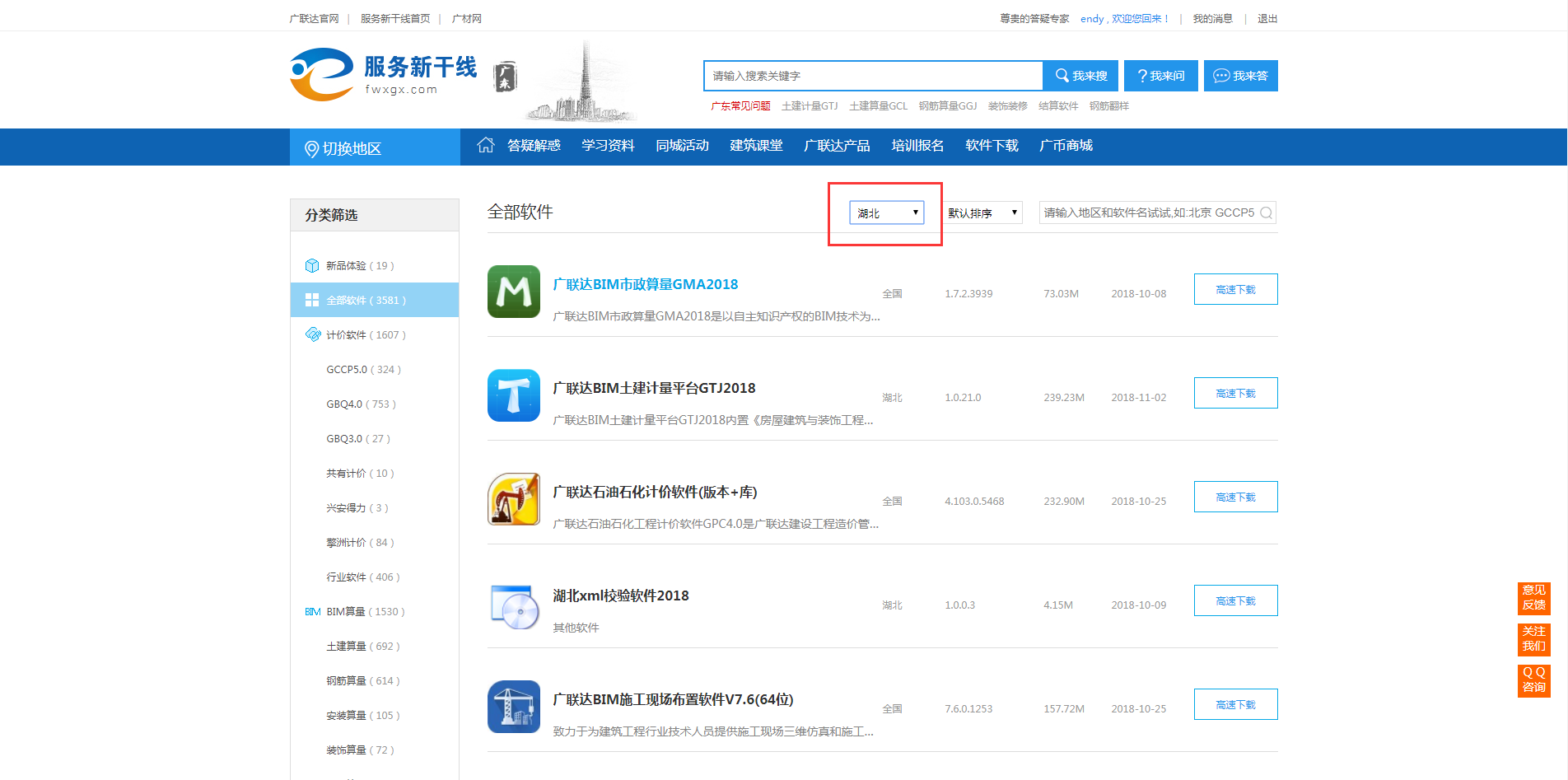The width and height of the screenshot is (1568, 780).
Task: Open the GMA2018 green M app icon
Action: tap(514, 292)
